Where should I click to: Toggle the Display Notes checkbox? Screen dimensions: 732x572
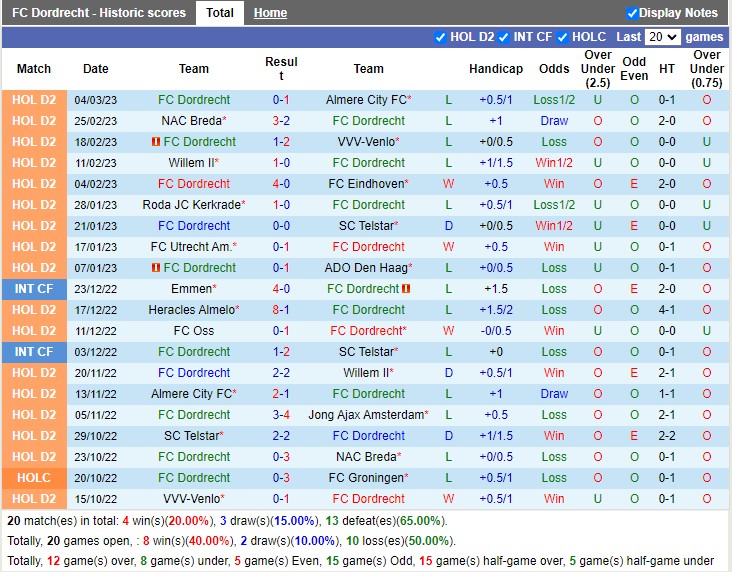tap(632, 13)
